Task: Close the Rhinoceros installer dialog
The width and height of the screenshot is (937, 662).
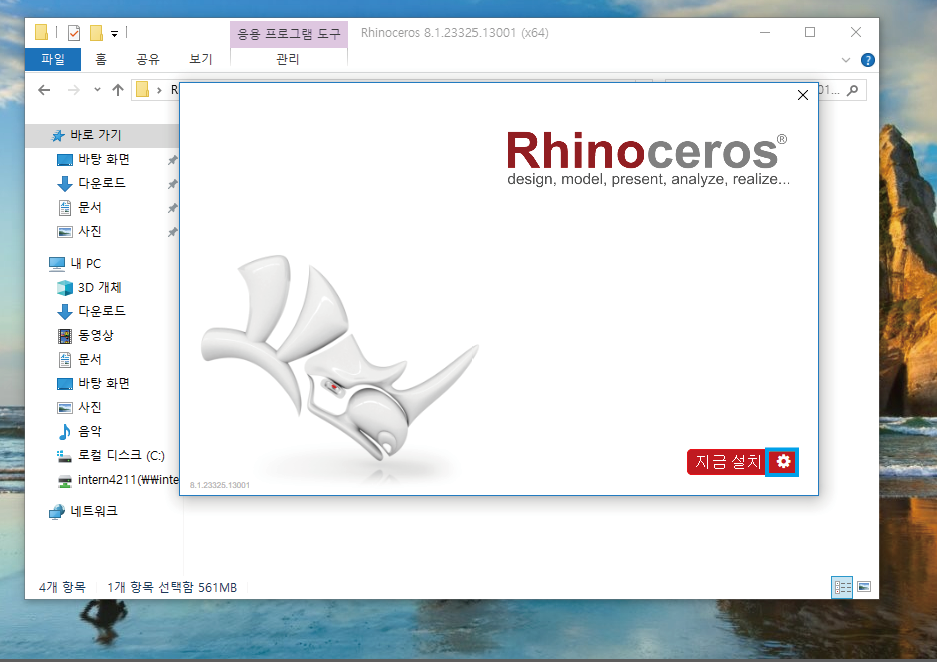Action: 803,95
